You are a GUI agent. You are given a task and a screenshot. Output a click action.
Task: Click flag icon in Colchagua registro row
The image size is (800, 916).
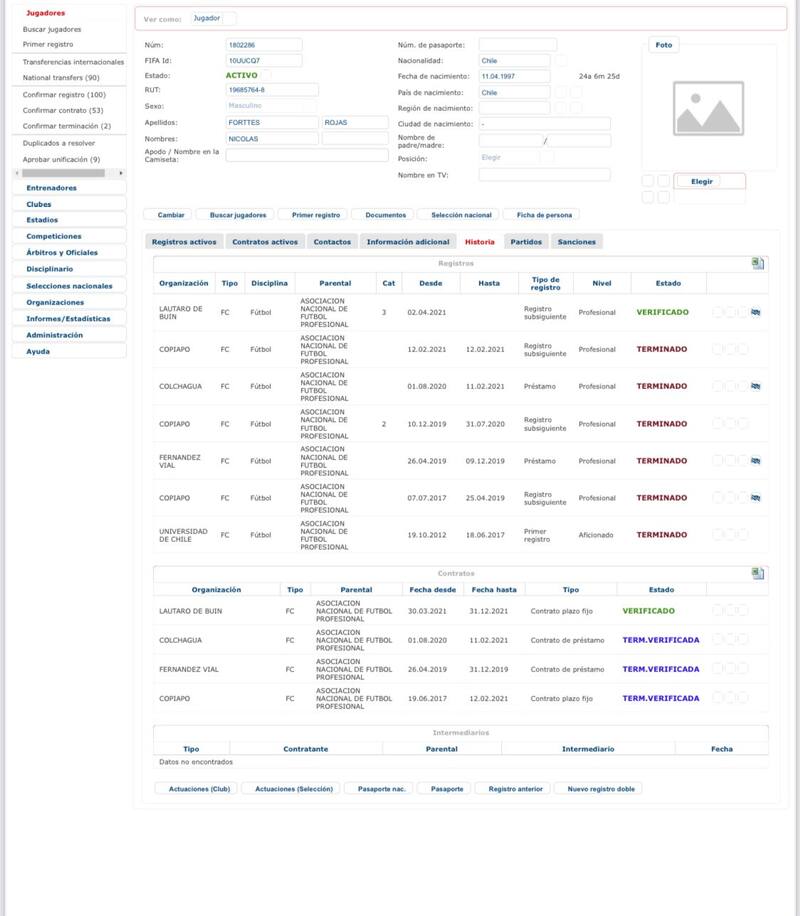point(756,386)
